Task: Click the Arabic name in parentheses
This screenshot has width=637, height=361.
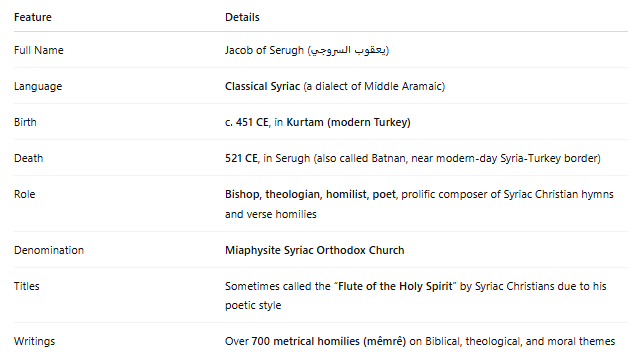Action: (x=348, y=50)
